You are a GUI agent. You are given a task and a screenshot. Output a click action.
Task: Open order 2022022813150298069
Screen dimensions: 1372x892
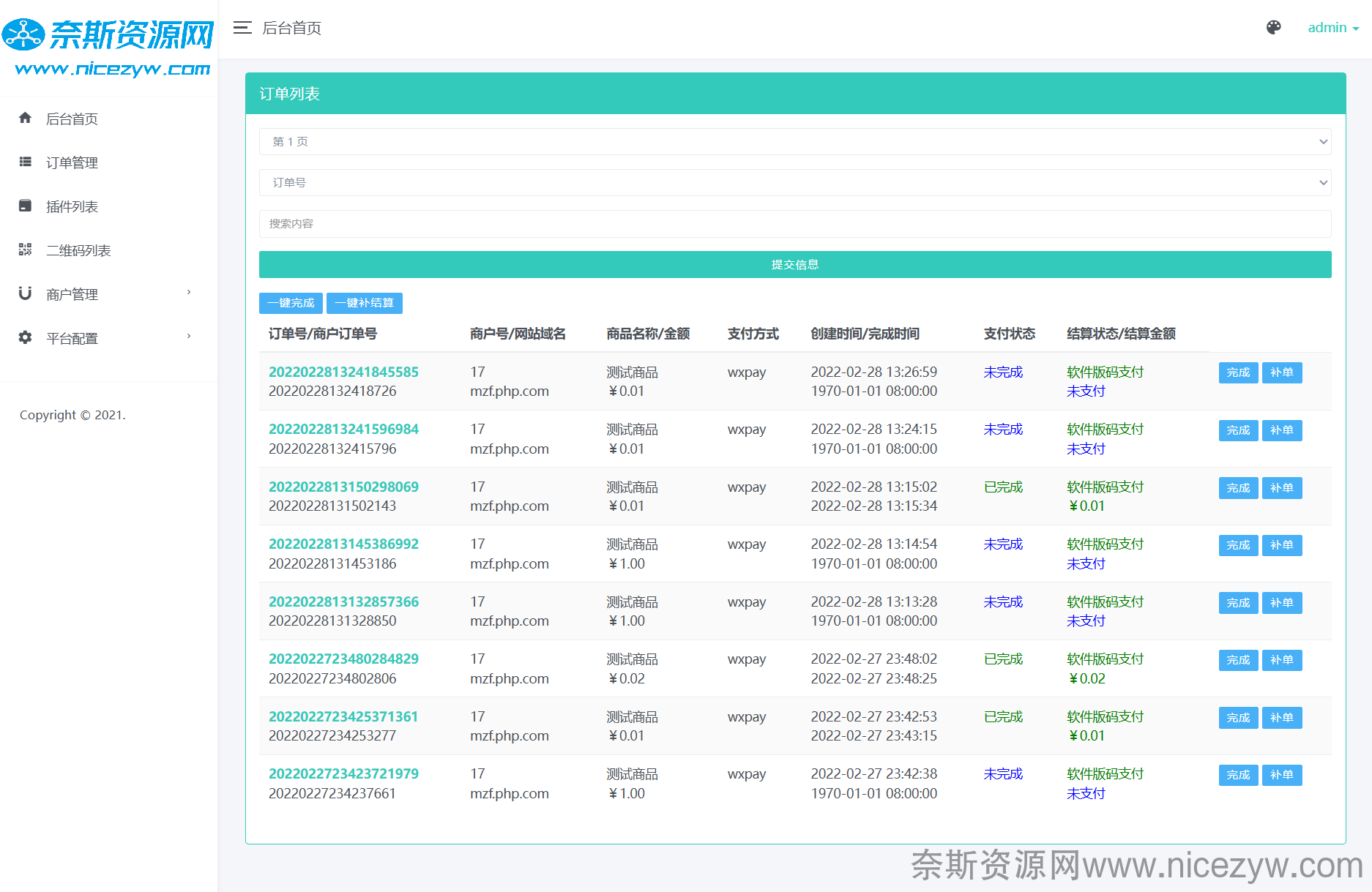click(x=343, y=487)
